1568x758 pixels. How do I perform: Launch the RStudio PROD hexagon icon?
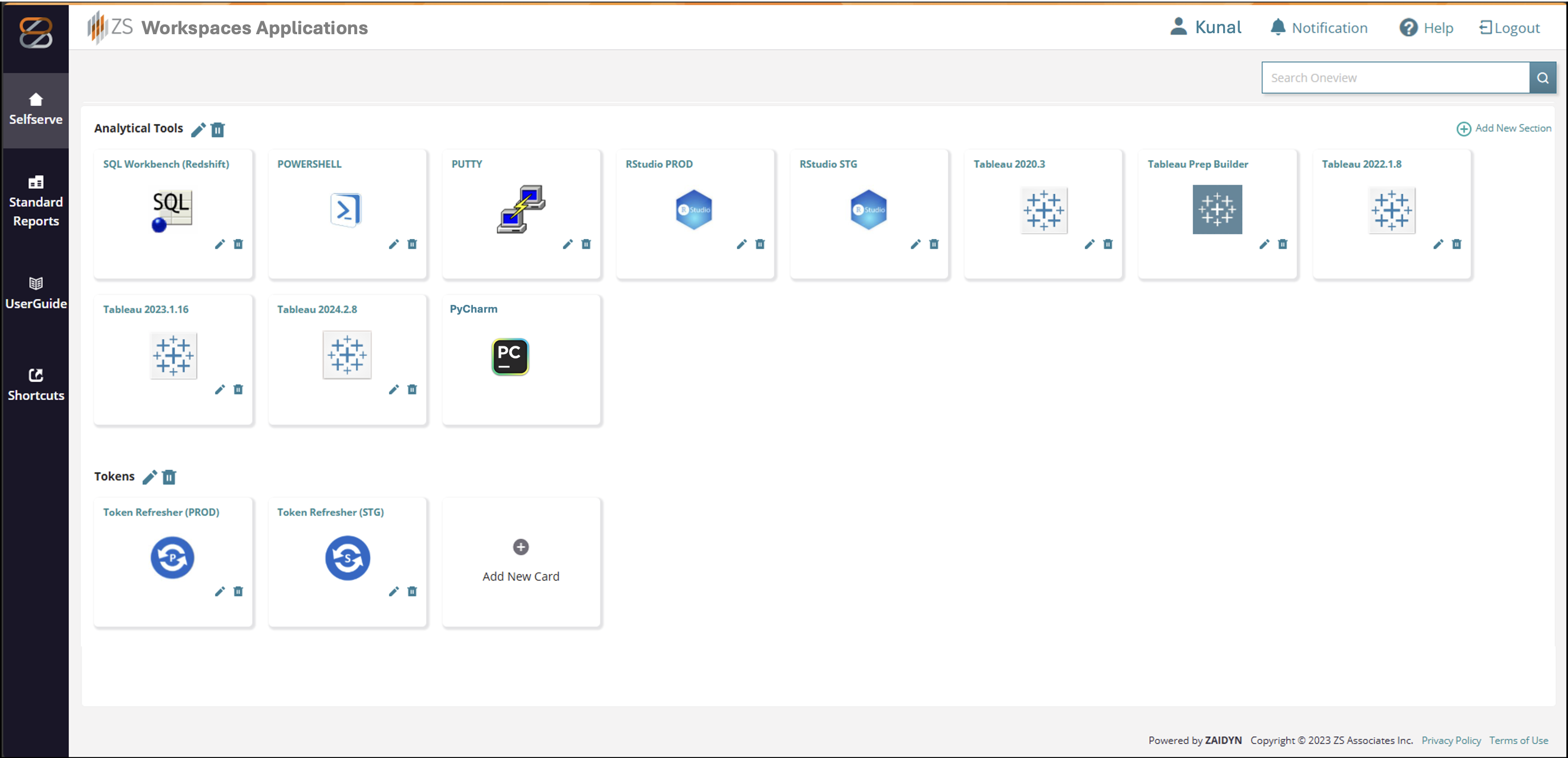693,210
